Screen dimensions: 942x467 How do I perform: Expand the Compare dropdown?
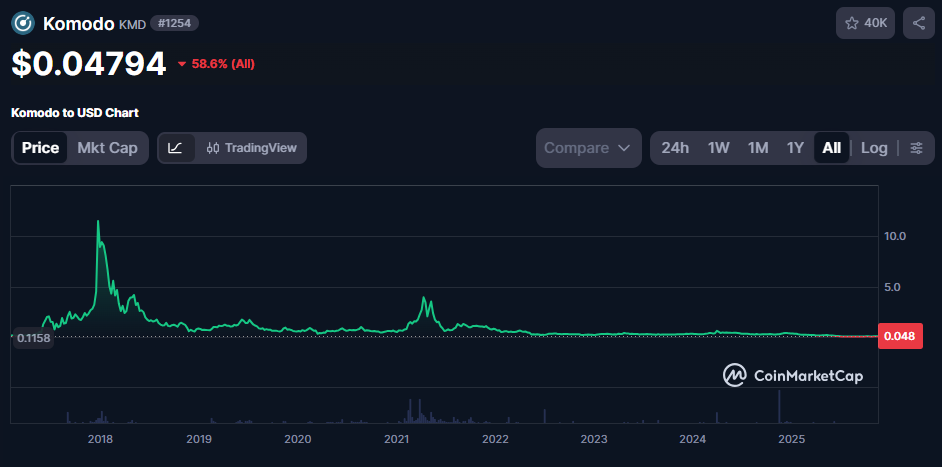pos(588,148)
